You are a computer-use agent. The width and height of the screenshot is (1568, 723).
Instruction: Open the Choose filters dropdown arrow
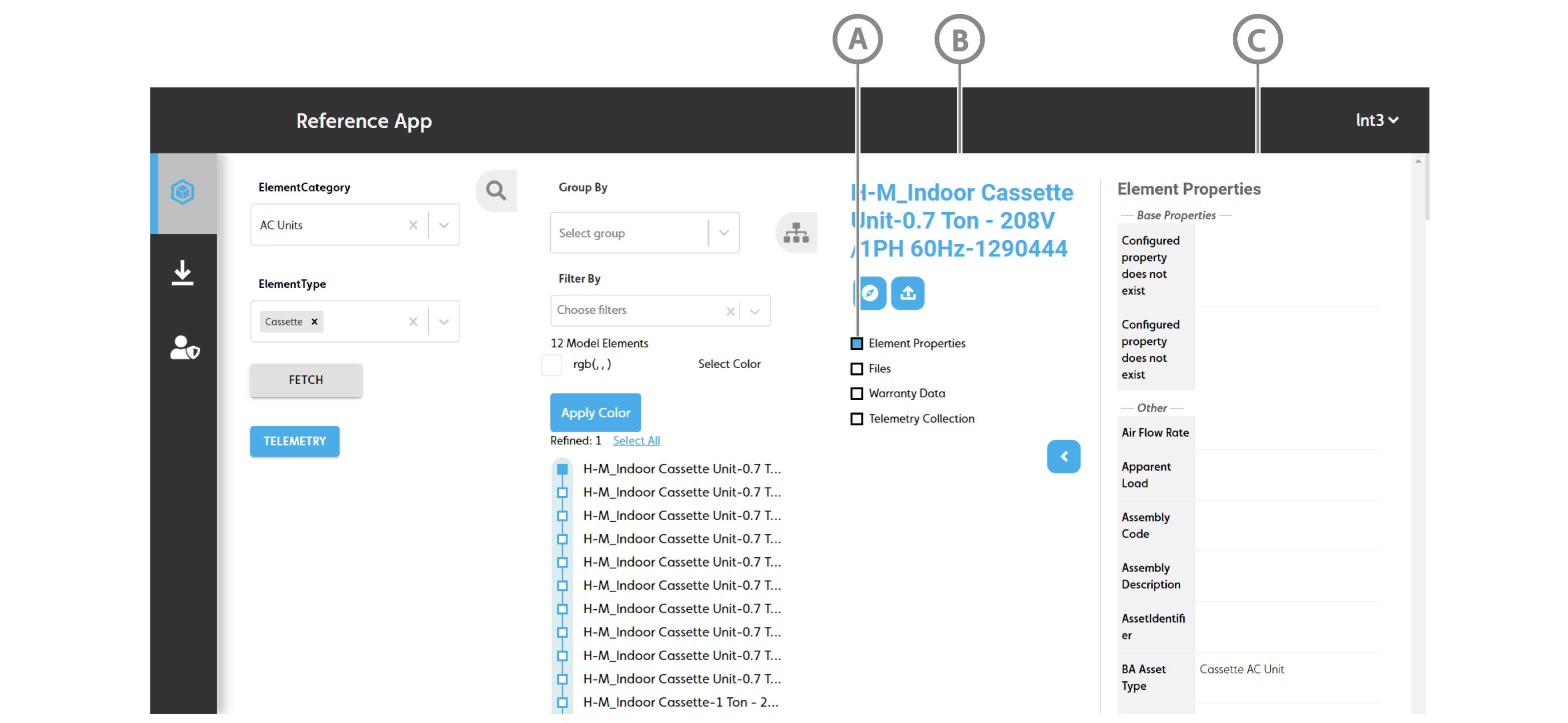click(x=754, y=311)
